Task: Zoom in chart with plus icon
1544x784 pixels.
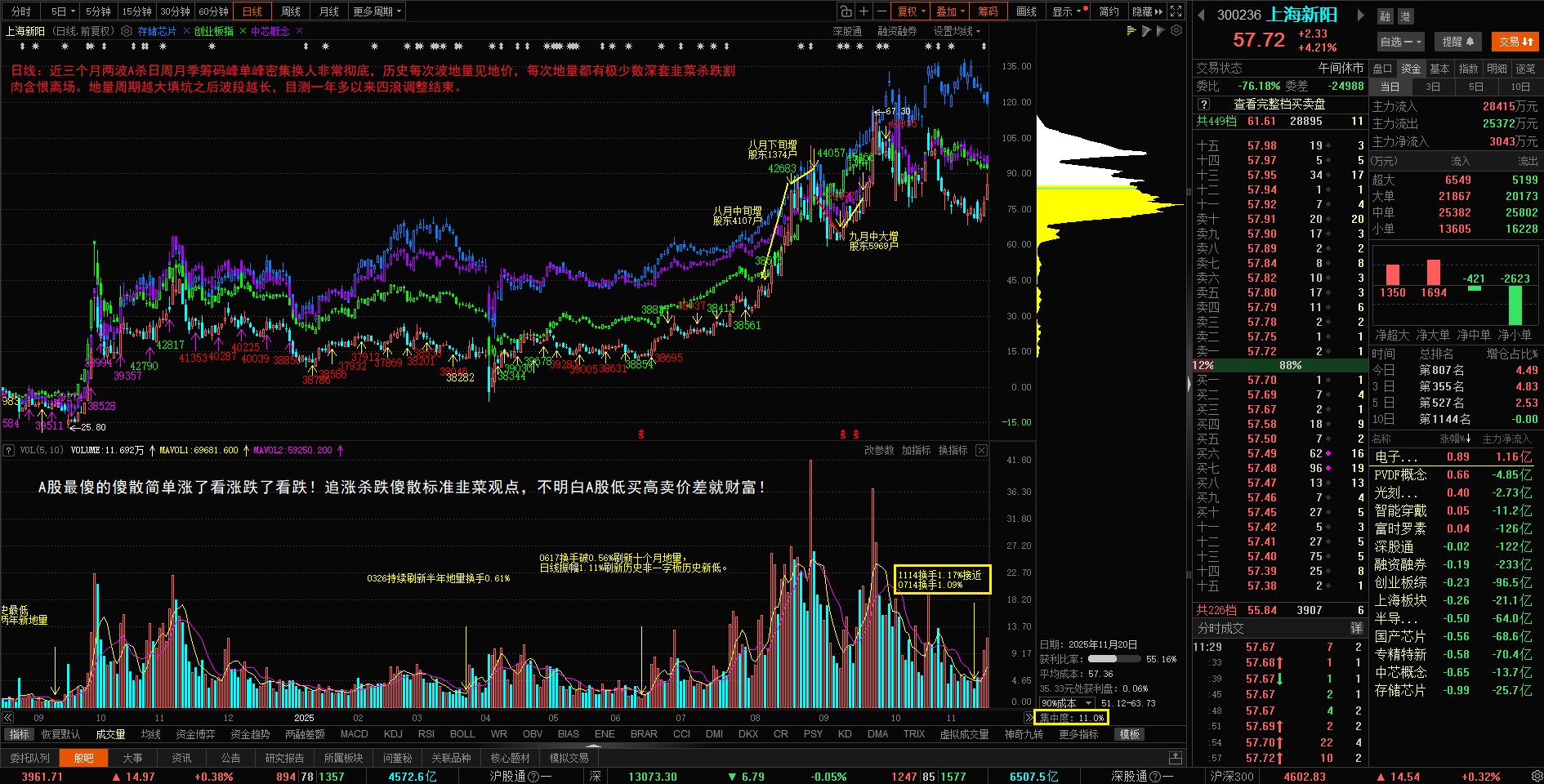Action: (863, 11)
